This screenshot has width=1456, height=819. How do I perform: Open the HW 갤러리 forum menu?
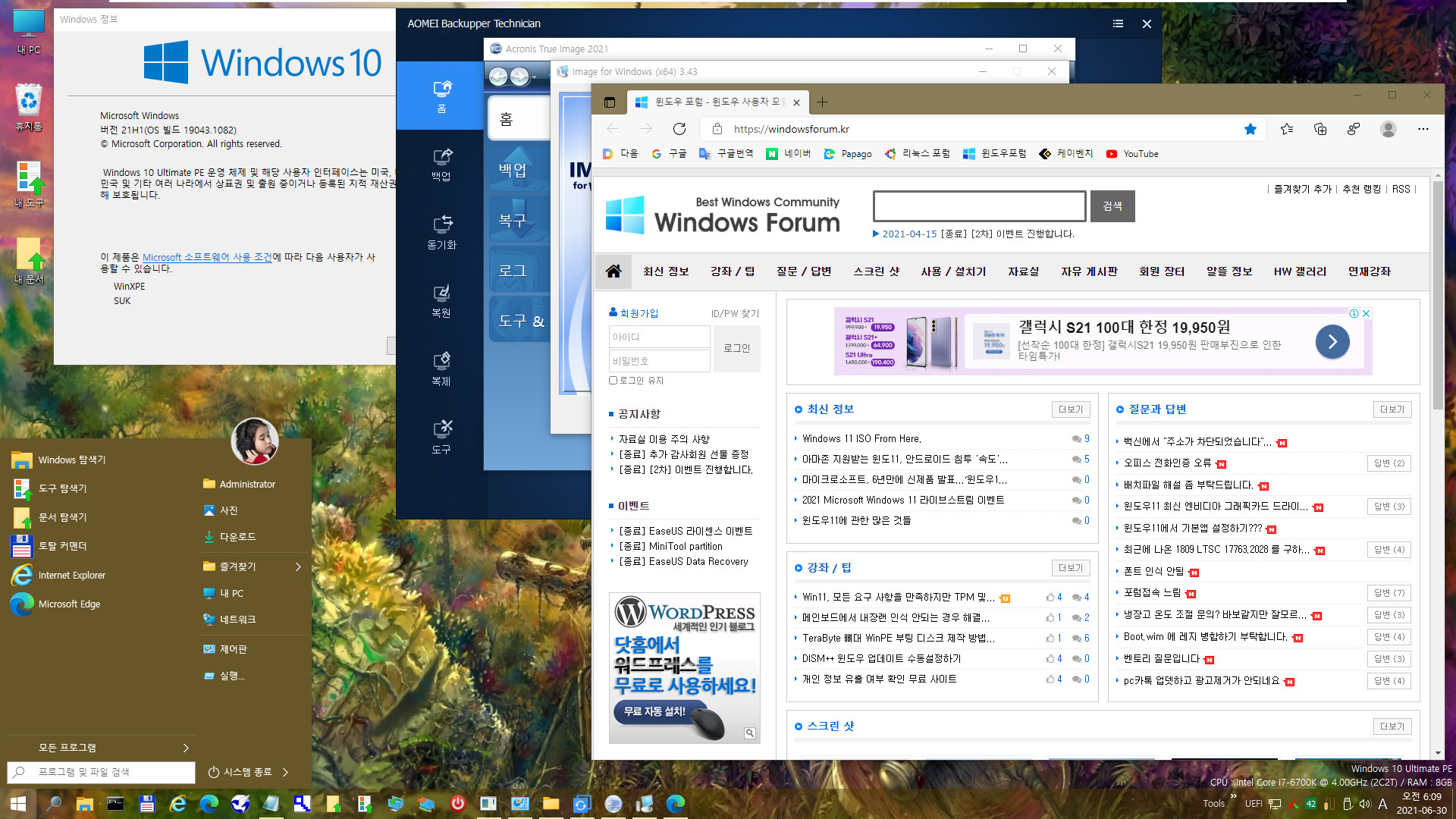coord(1300,271)
